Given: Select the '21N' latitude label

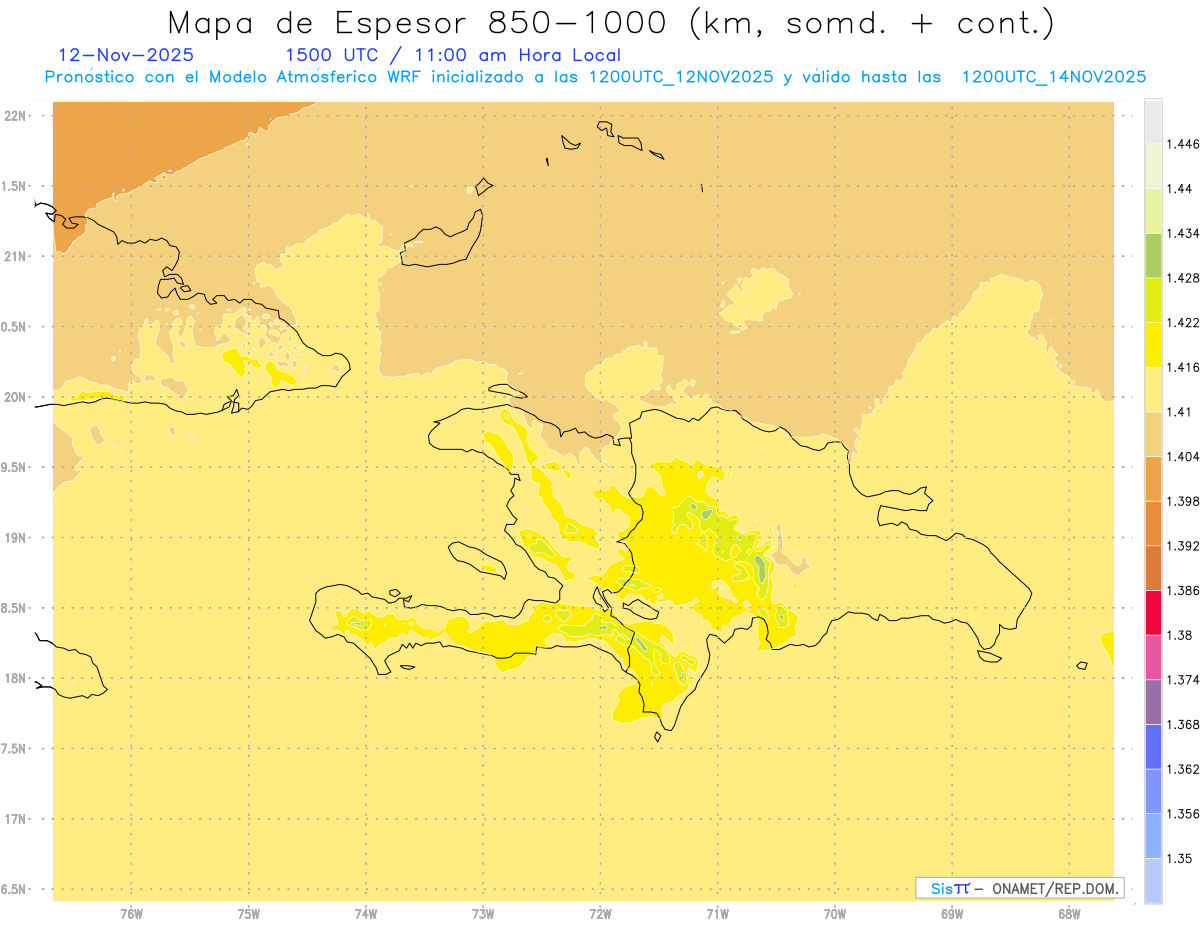Looking at the screenshot, I should (x=16, y=257).
